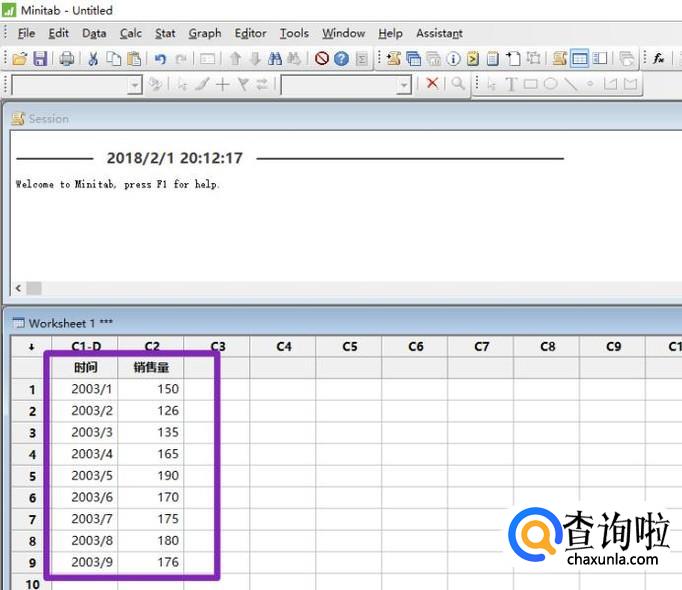The image size is (682, 590).
Task: Open the Stat menu
Action: point(165,34)
